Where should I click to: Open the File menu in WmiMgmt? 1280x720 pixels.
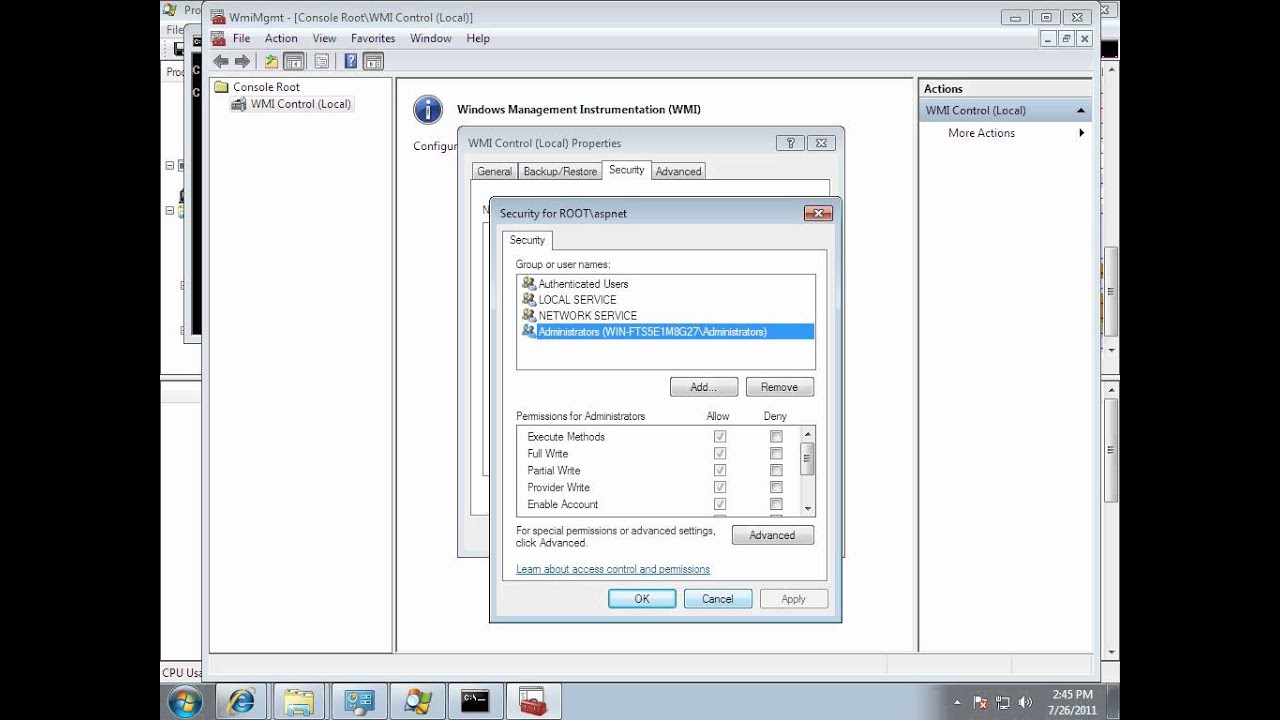pyautogui.click(x=241, y=38)
